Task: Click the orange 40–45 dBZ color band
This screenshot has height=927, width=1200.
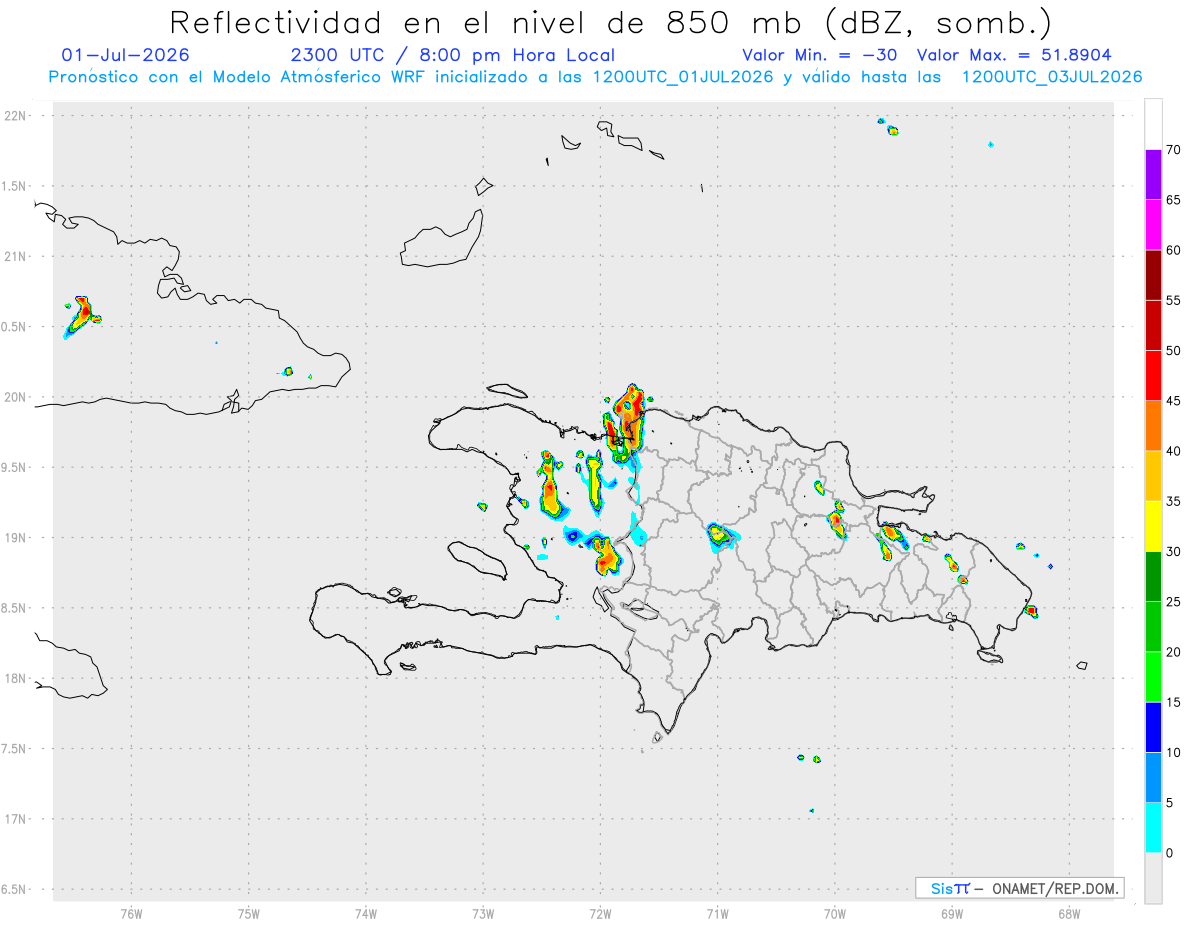Action: point(1153,426)
